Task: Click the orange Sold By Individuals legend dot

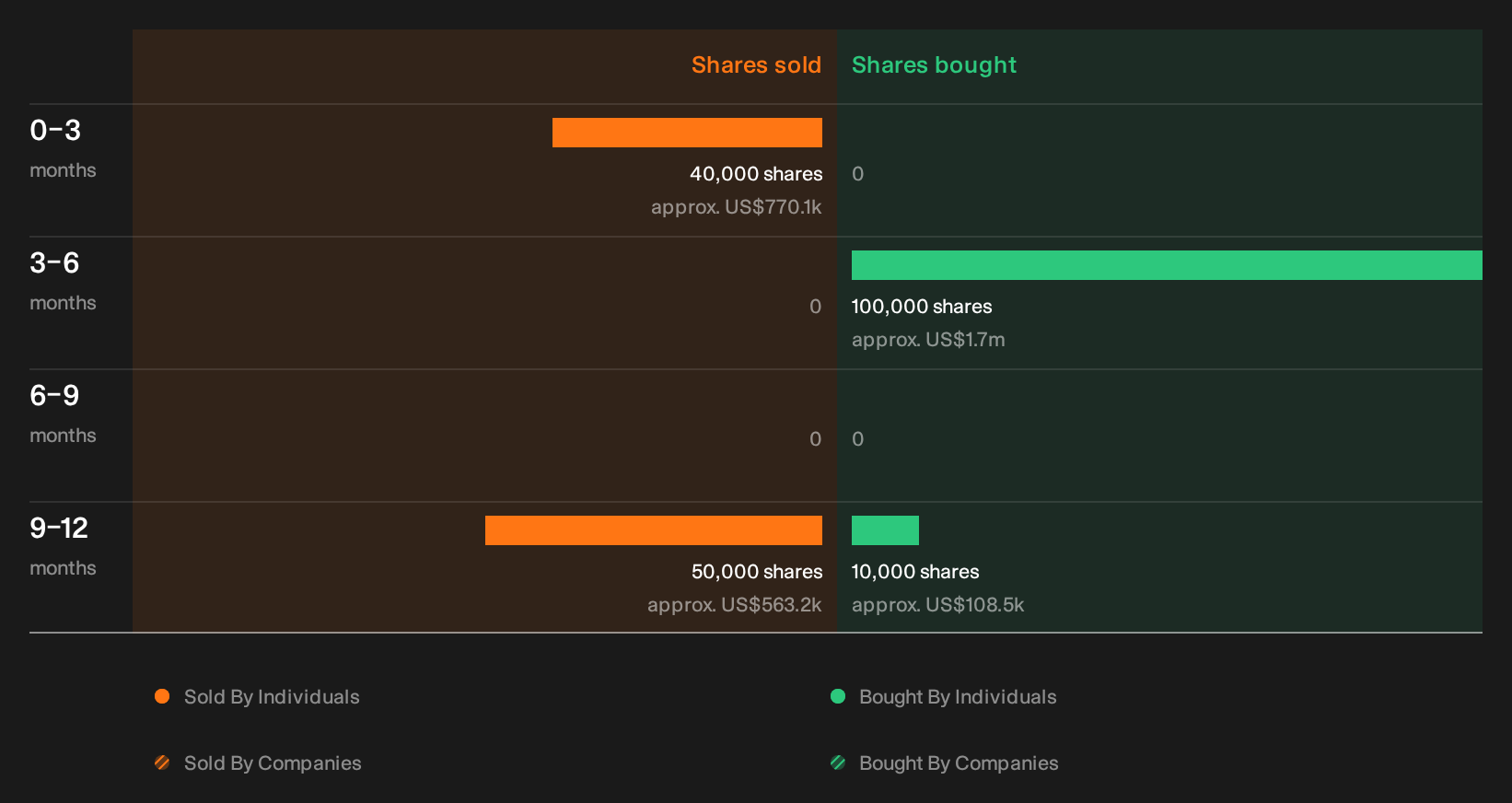Action: pos(162,696)
